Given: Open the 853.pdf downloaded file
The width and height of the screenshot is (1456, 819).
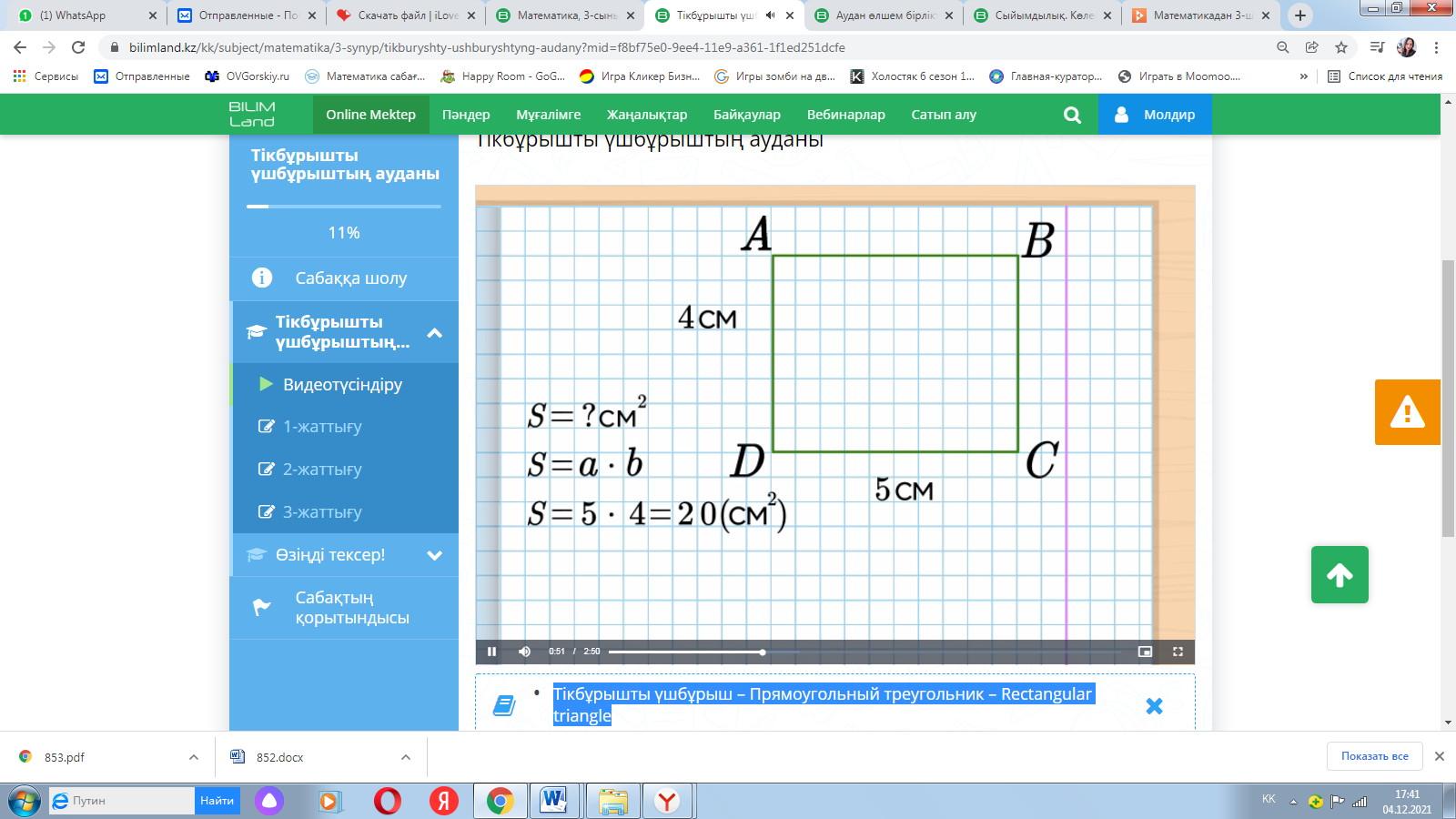Looking at the screenshot, I should tap(64, 757).
